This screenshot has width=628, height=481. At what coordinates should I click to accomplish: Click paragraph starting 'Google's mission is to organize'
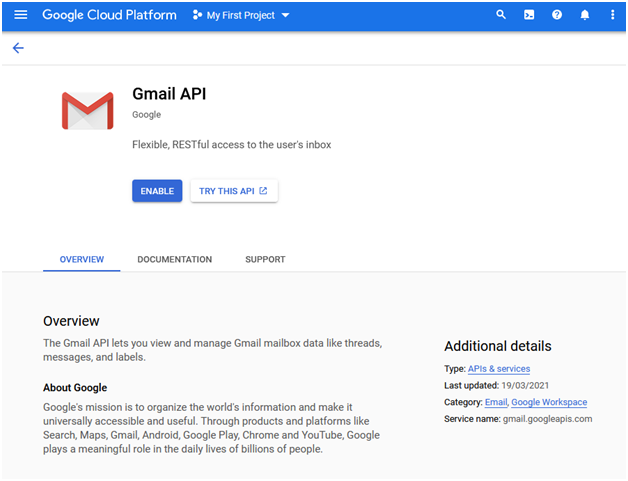tap(211, 428)
